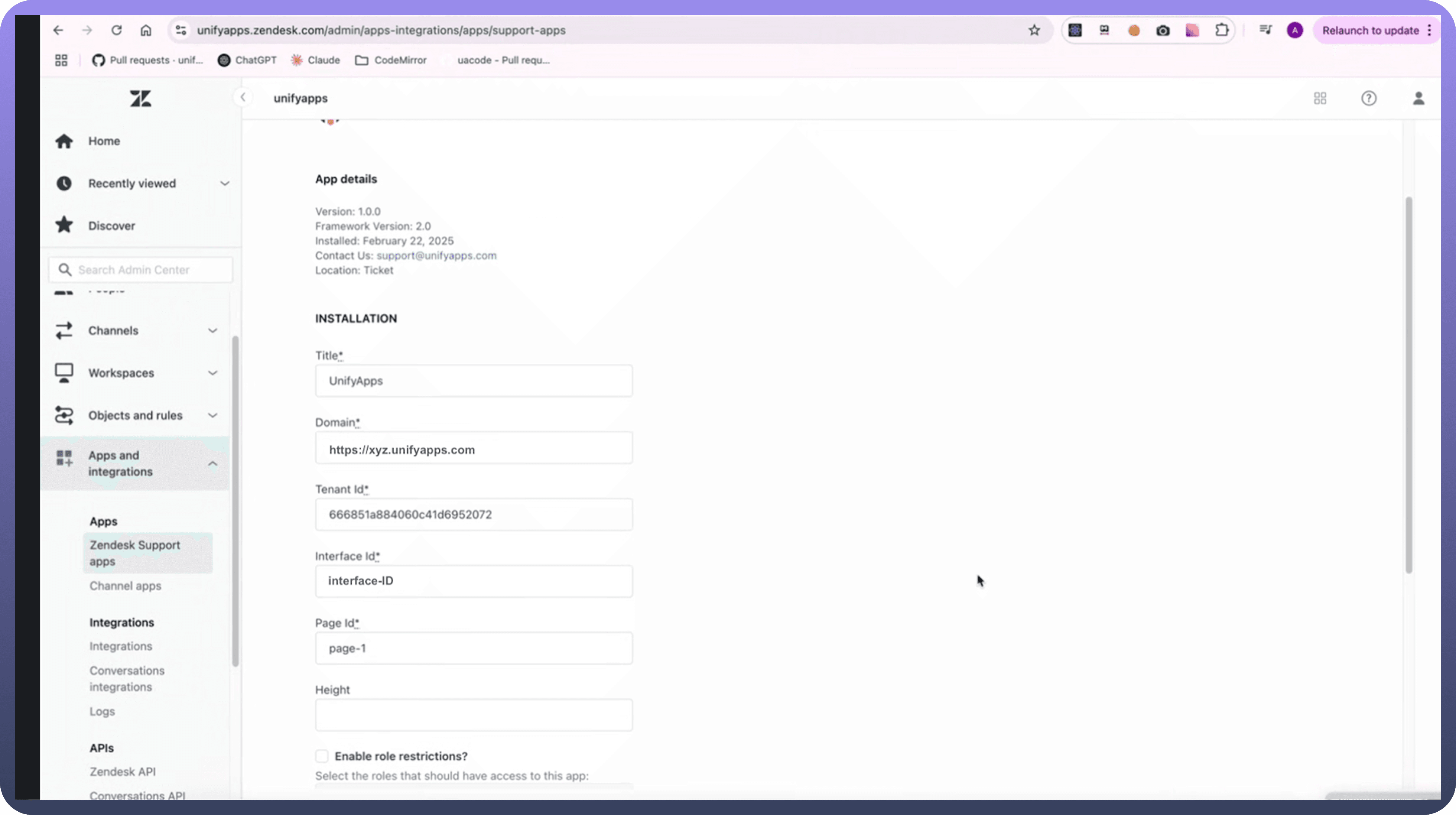
Task: Click the browser forward arrow
Action: point(87,30)
